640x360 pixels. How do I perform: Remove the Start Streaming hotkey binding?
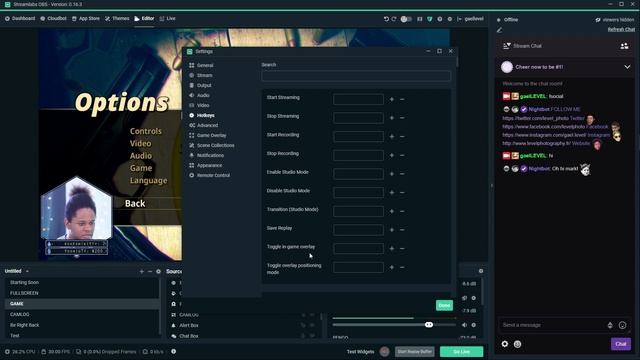[402, 99]
